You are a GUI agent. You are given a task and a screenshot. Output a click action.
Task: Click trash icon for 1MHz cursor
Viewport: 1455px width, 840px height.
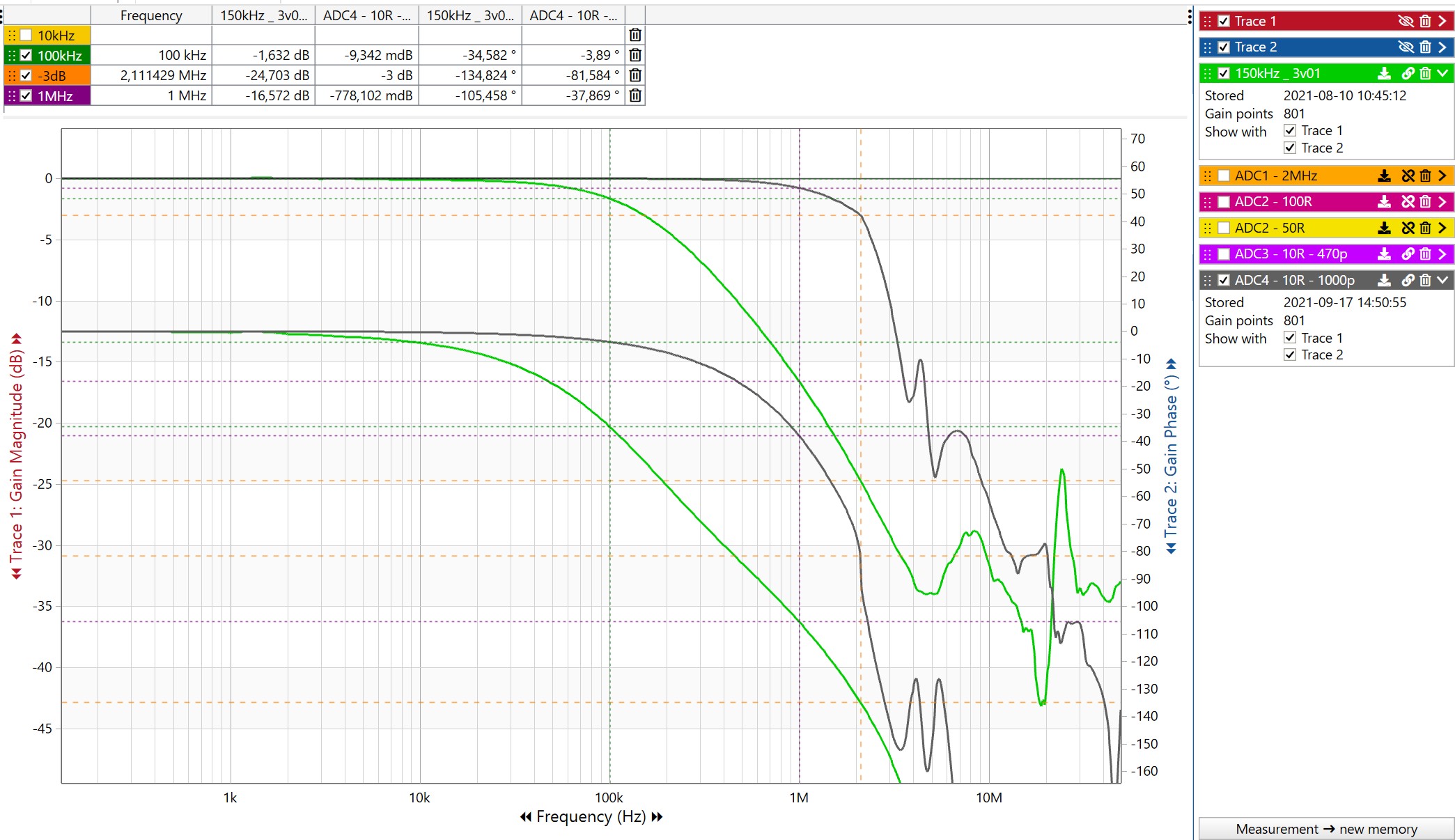point(635,95)
